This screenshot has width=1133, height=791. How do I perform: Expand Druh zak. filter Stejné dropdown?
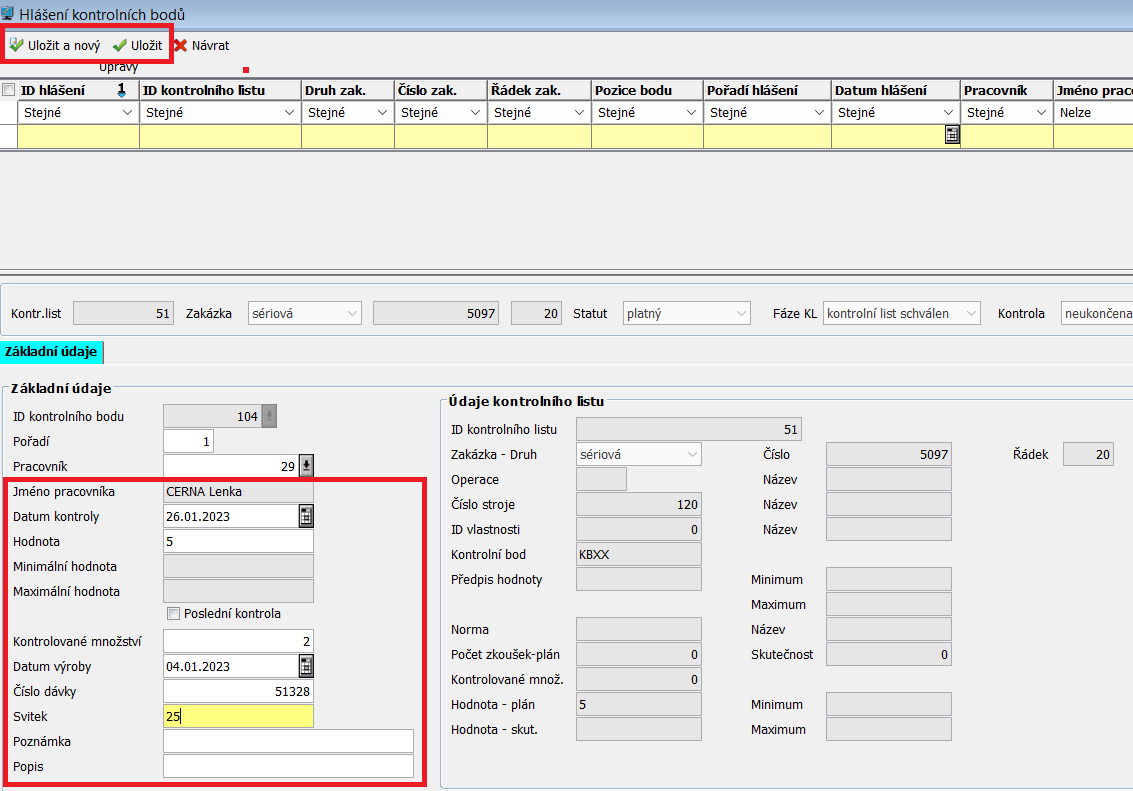click(x=383, y=113)
